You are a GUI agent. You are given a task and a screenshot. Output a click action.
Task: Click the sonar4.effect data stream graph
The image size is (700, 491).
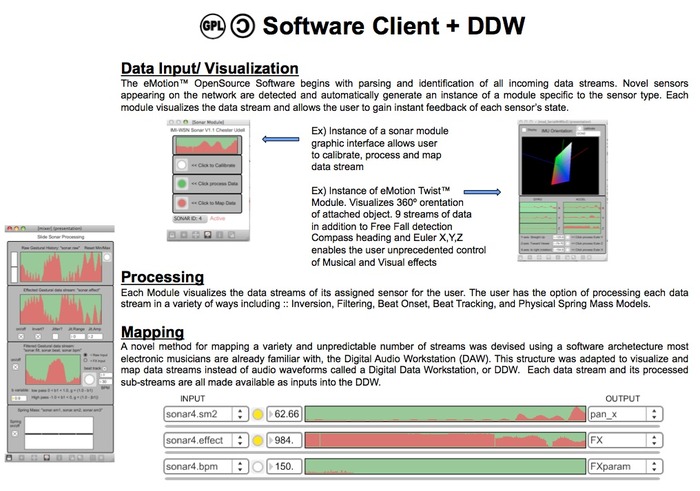445,441
